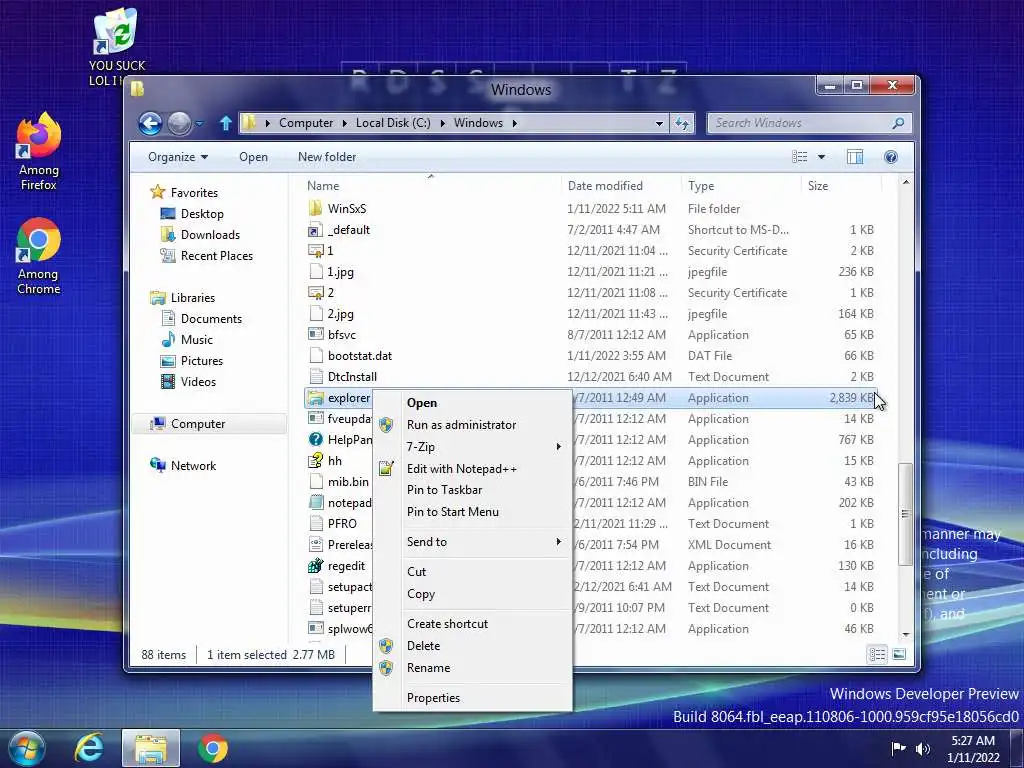Click the scroll down arrow
Image resolution: width=1024 pixels, height=768 pixels.
[x=905, y=635]
